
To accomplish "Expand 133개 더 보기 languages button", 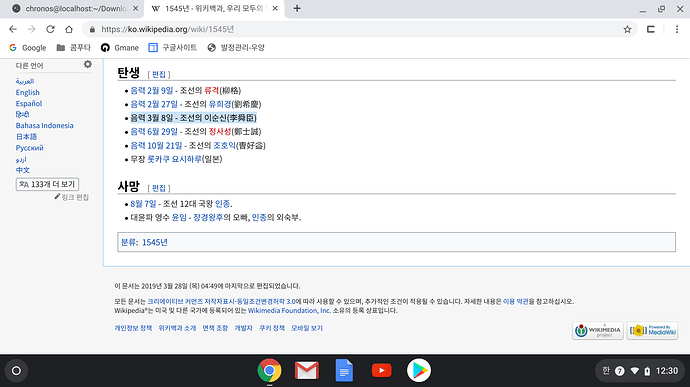I will (48, 184).
